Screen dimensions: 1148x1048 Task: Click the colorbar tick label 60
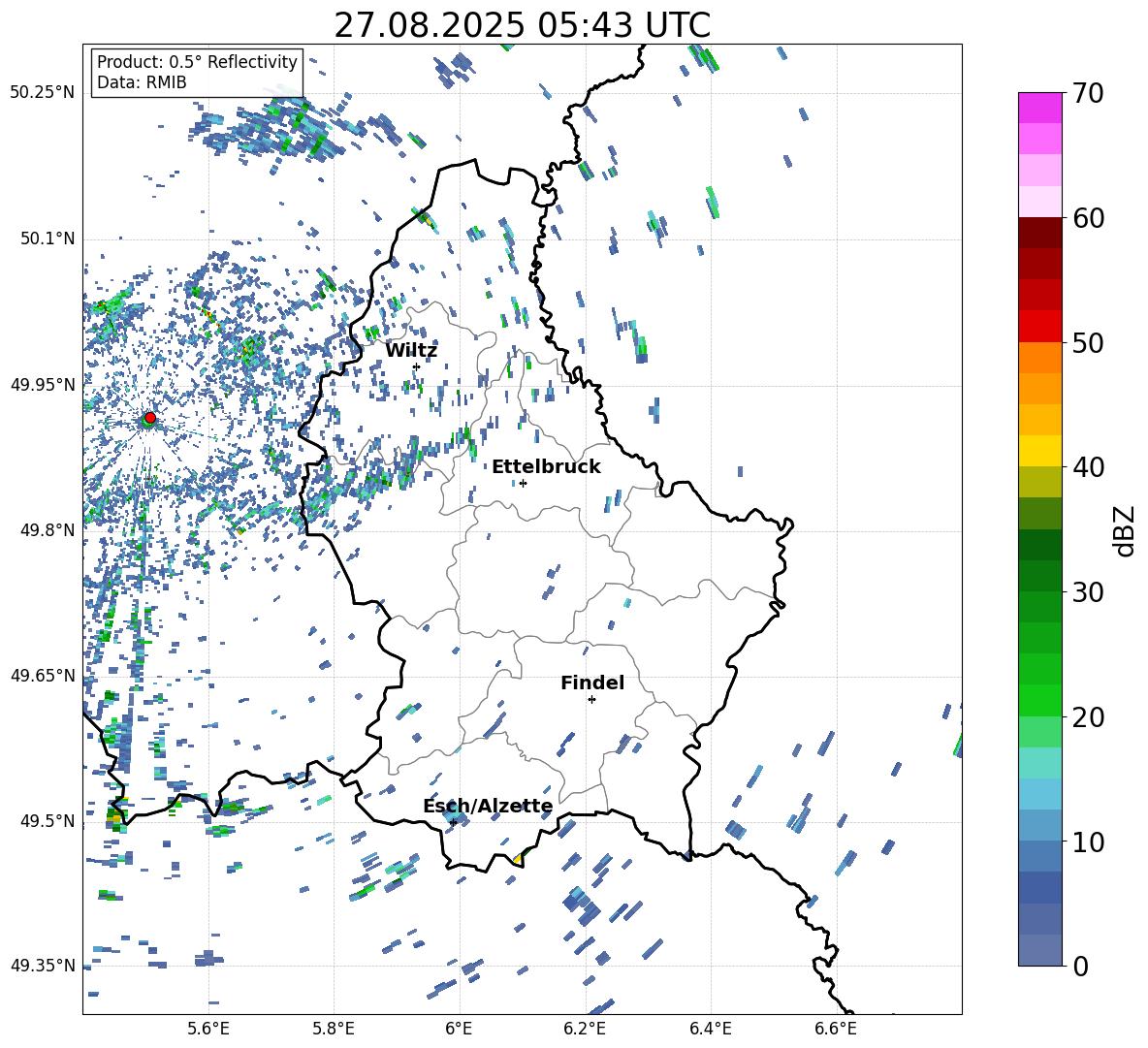click(1087, 218)
